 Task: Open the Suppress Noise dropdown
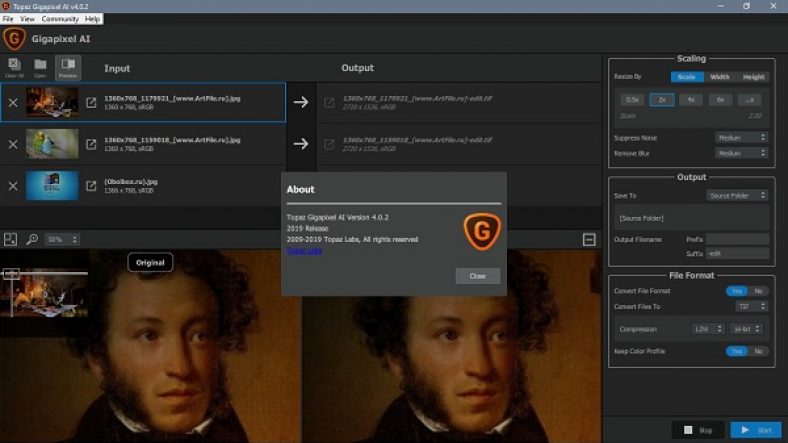click(741, 138)
